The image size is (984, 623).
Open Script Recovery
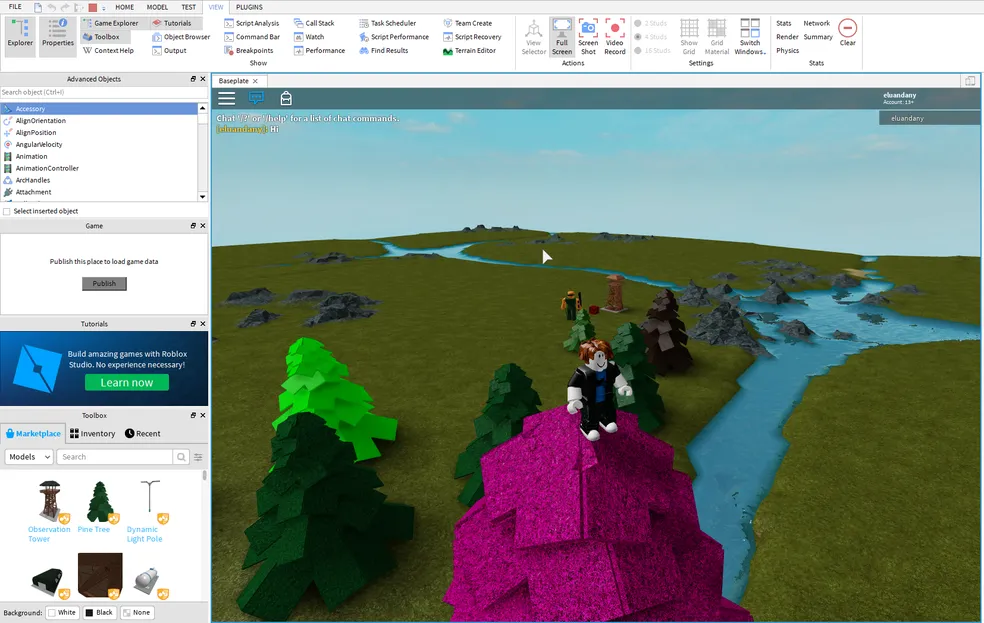tap(472, 37)
